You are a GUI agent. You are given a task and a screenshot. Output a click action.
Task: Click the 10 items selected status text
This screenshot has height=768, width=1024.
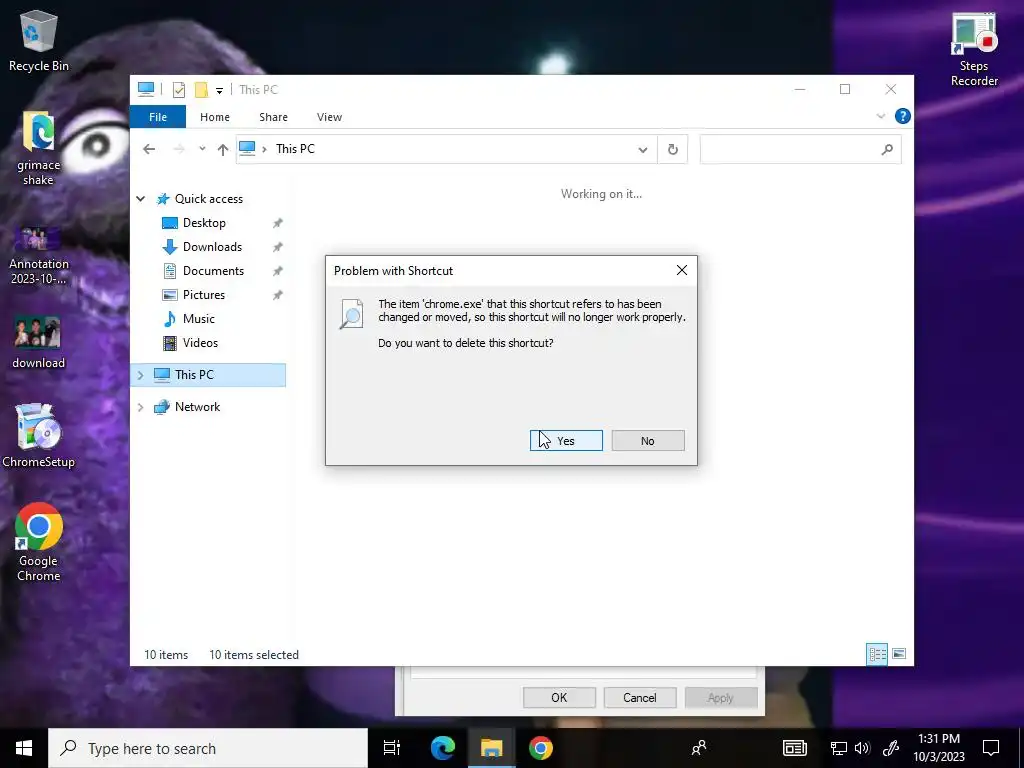[254, 655]
